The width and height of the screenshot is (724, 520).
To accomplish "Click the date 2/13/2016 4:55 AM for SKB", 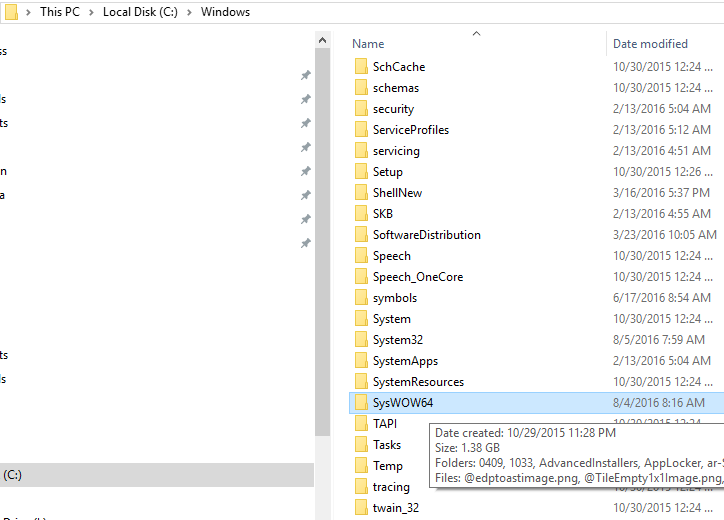I will (x=662, y=214).
